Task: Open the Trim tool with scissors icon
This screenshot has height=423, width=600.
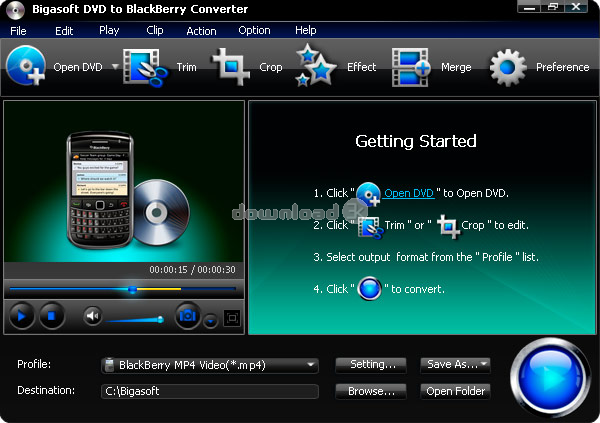Action: (145, 67)
